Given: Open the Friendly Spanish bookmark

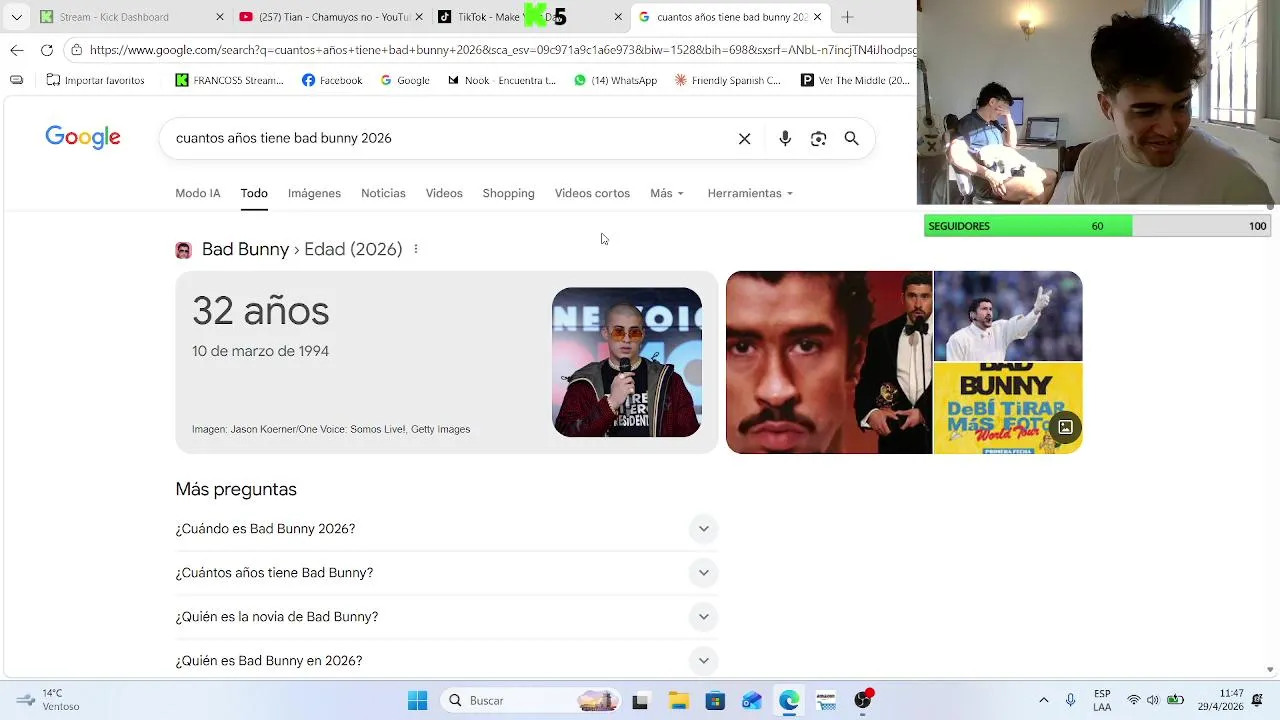Looking at the screenshot, I should 728,80.
